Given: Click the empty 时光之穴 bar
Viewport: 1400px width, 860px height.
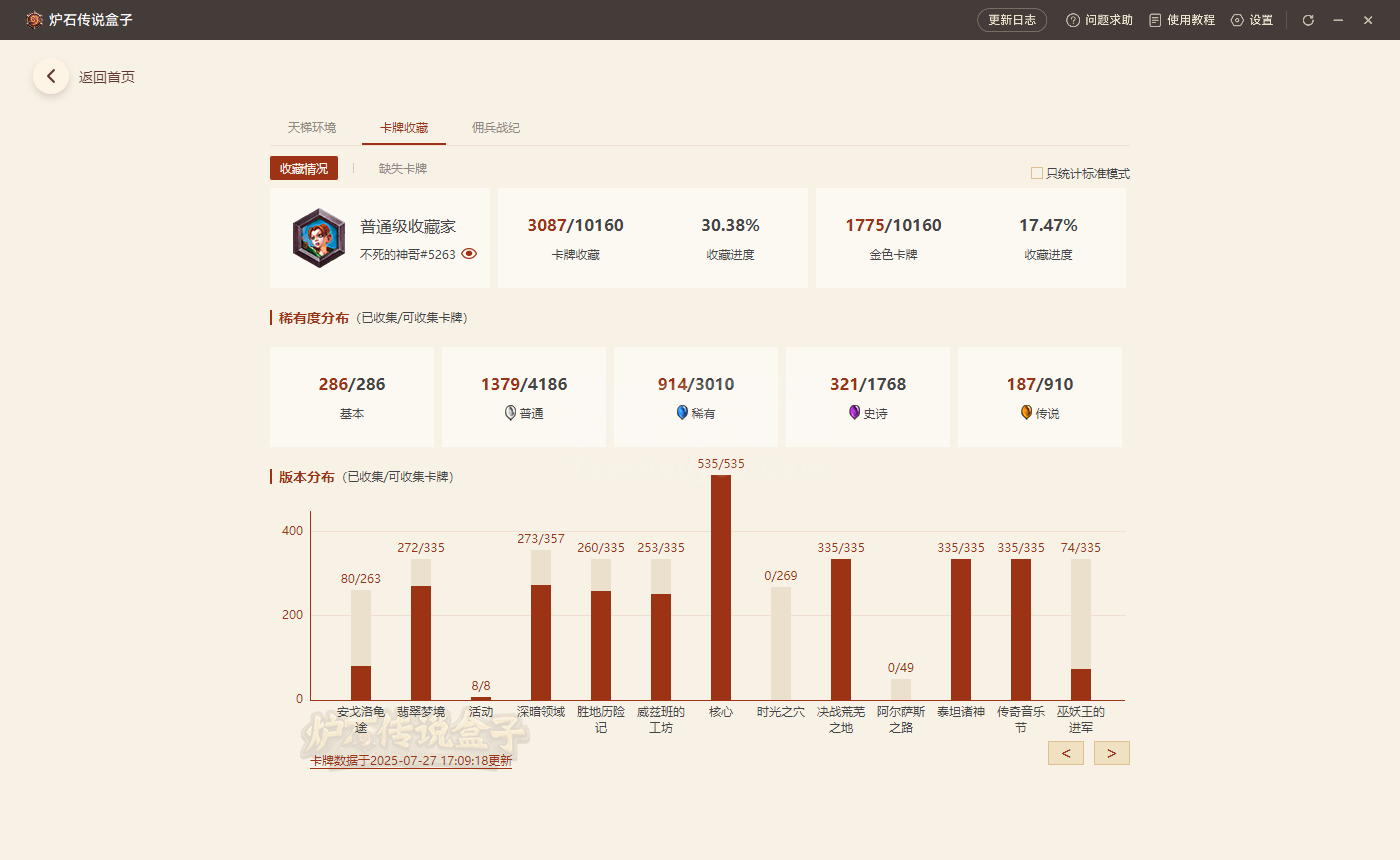Looking at the screenshot, I should tap(781, 643).
